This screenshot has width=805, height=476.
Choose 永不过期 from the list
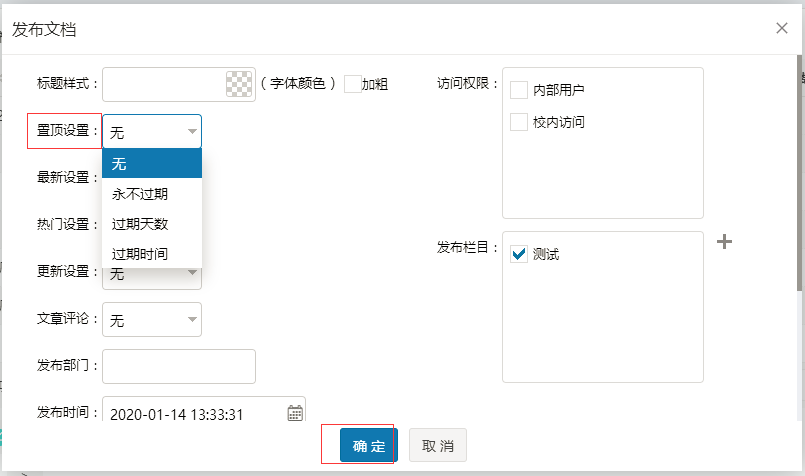point(152,194)
